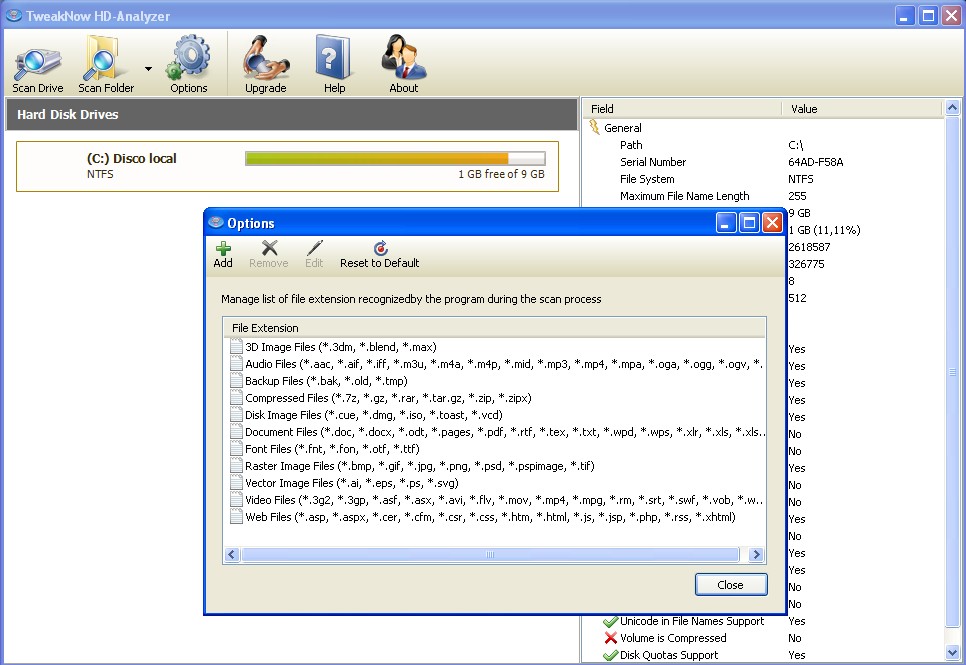966x665 pixels.
Task: Minimize the Options dialog window
Action: tap(726, 222)
